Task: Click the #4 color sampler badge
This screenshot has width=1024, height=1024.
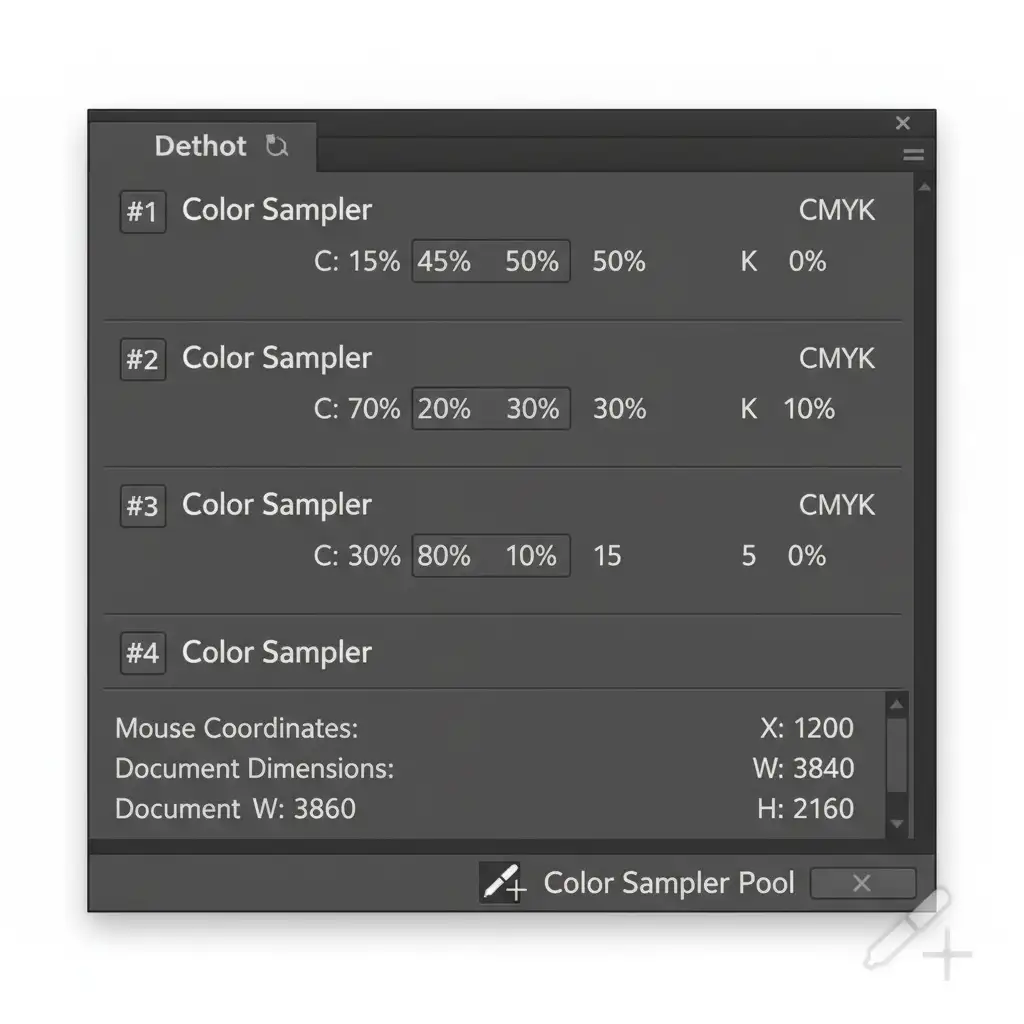Action: 142,654
